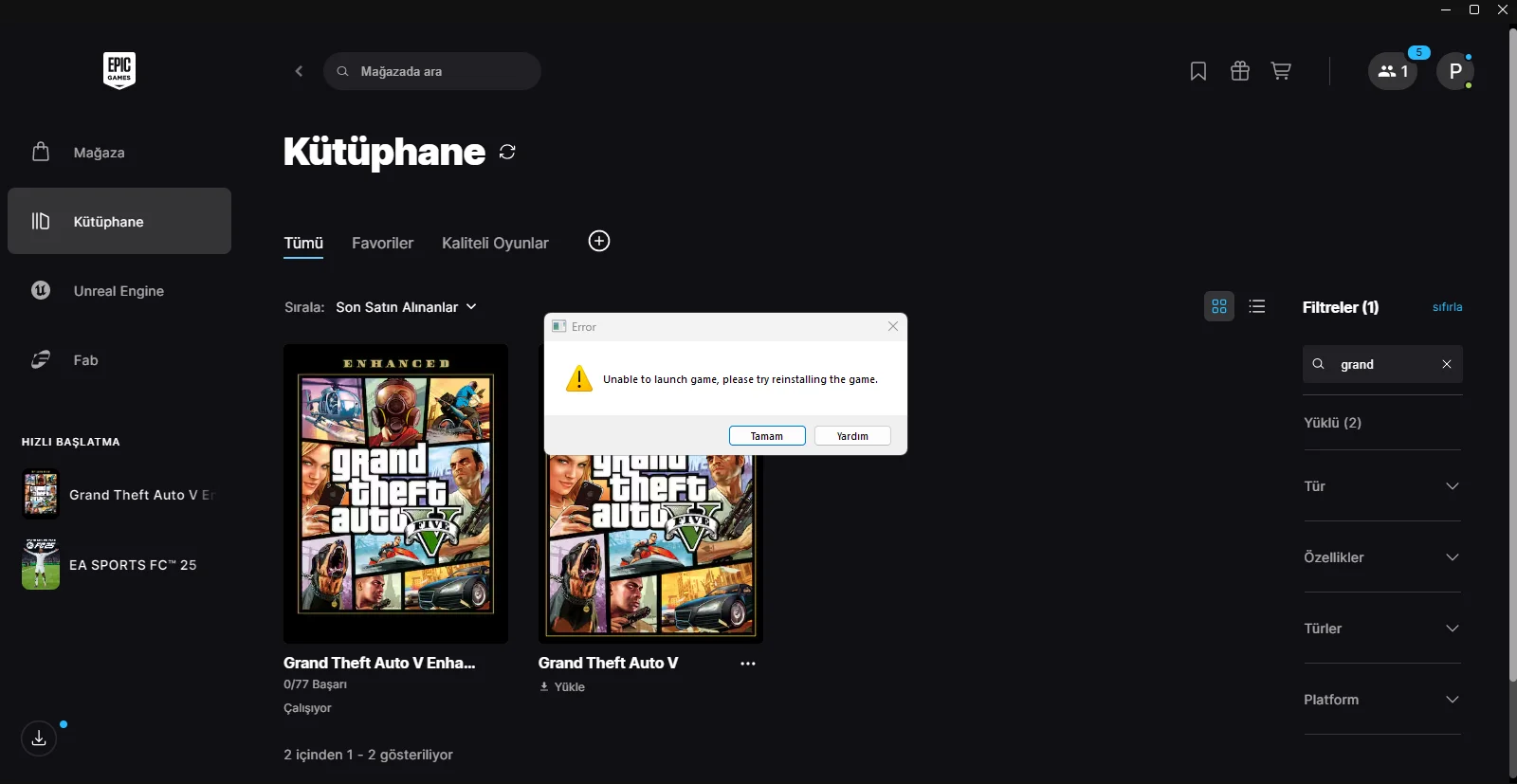
Task: Open the Grand Theft Auto V cover thumbnail
Action: [650, 548]
